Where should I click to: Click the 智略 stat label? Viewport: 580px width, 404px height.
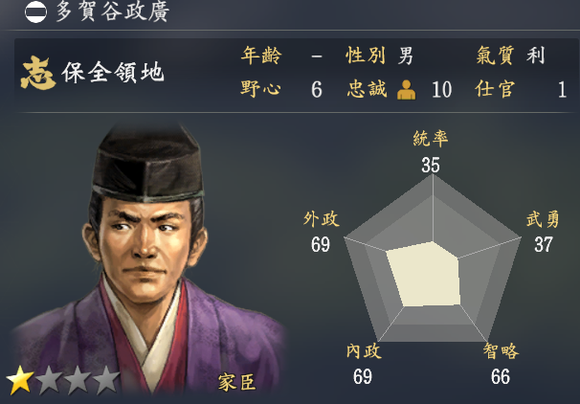click(x=501, y=351)
